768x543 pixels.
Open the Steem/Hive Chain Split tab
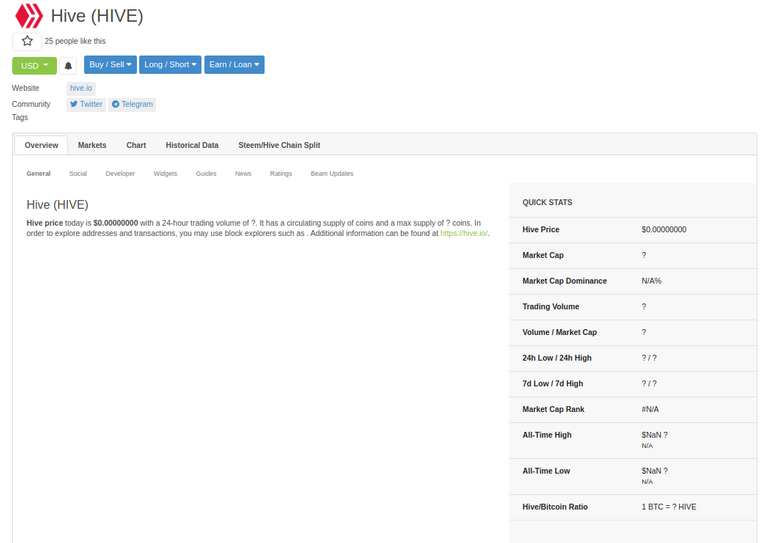coord(279,145)
